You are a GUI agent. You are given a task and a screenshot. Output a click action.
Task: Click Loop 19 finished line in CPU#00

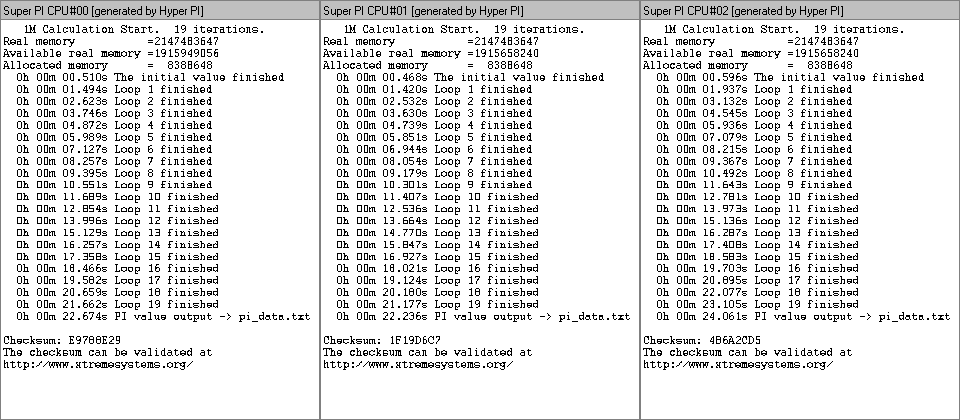117,304
